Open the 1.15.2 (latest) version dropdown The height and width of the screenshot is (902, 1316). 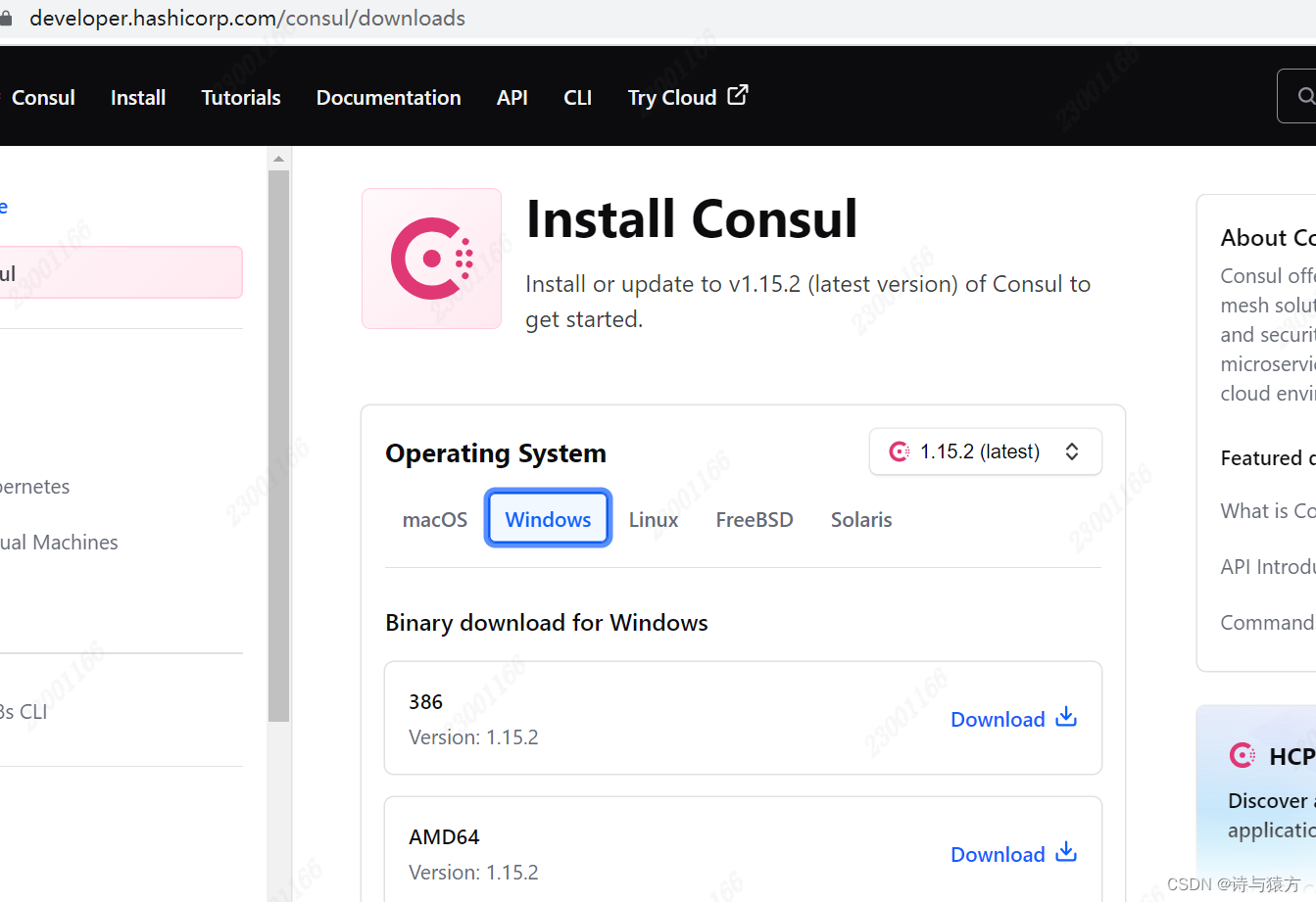pyautogui.click(x=985, y=451)
